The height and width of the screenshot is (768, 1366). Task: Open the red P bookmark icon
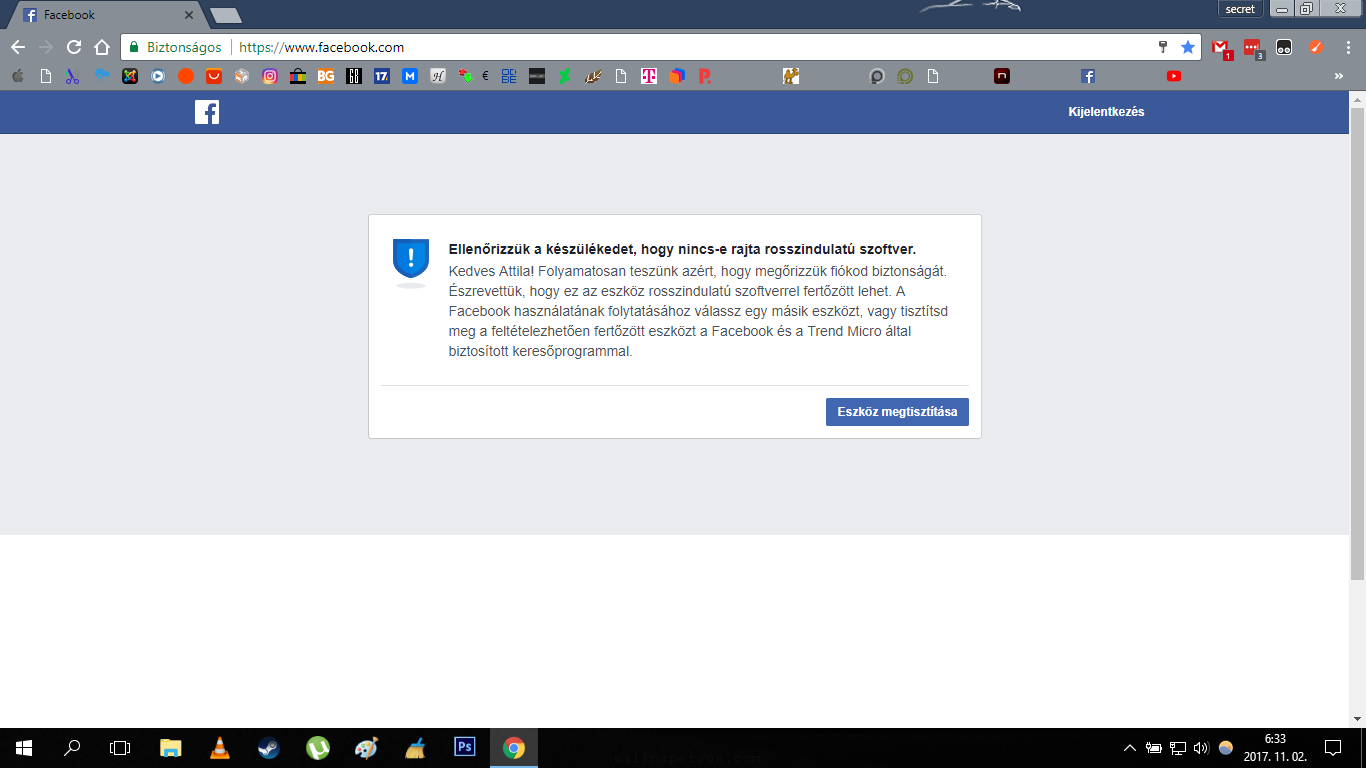(x=705, y=76)
